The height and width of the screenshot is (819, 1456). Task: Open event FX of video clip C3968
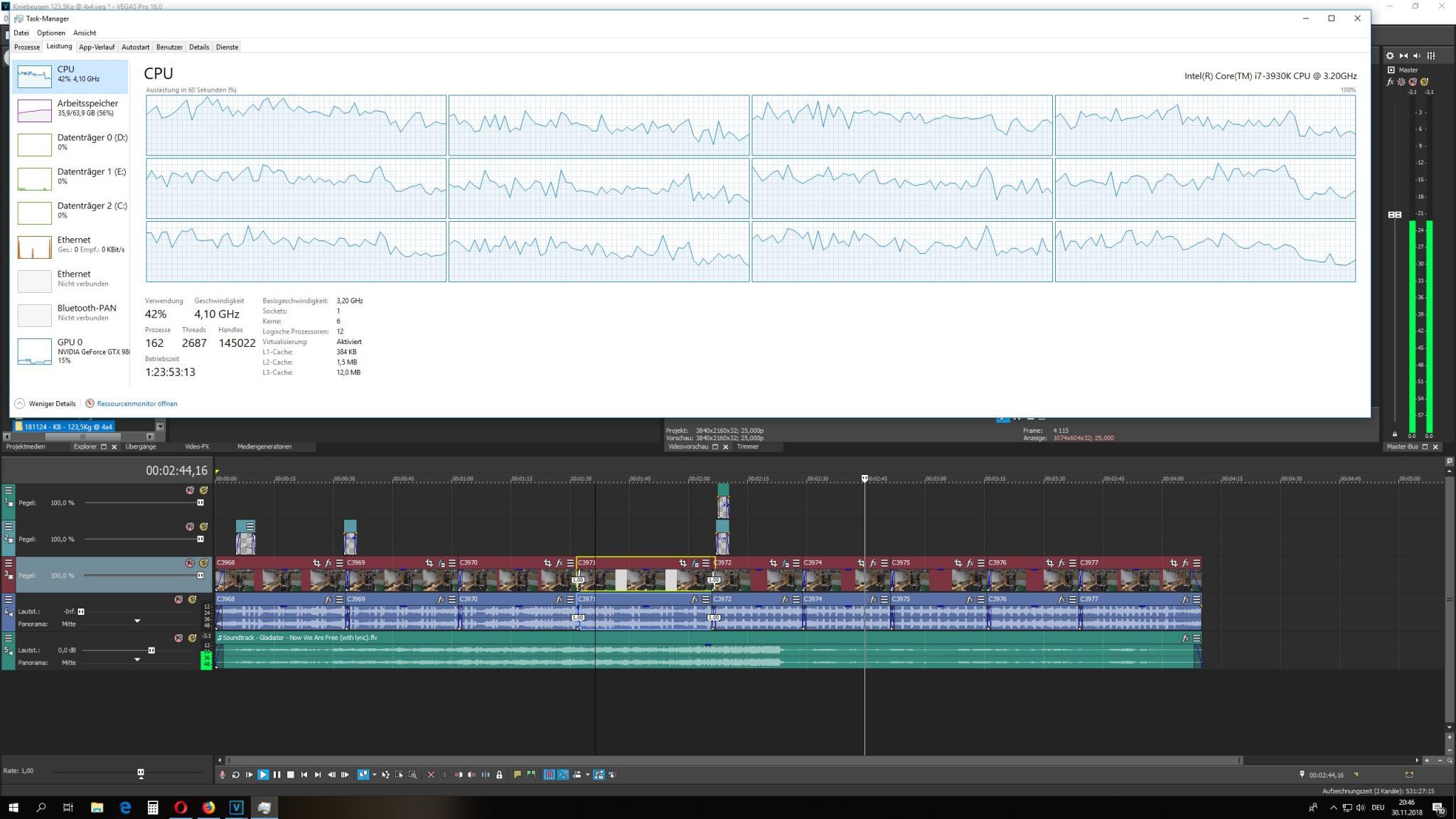pyautogui.click(x=328, y=563)
